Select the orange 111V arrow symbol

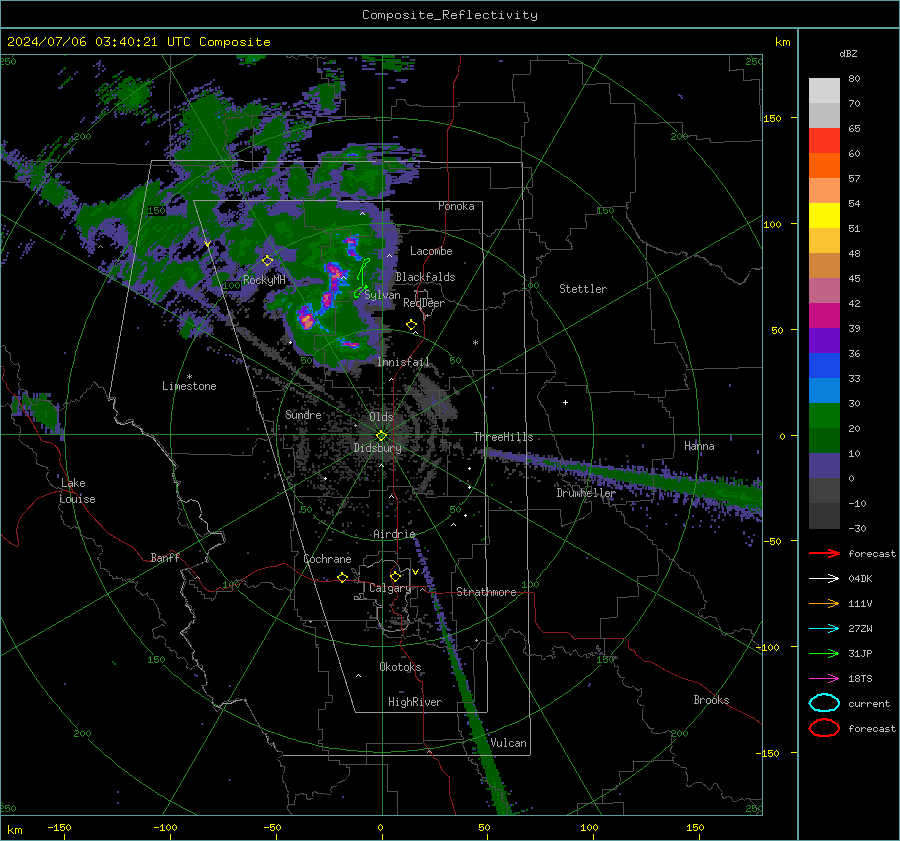pyautogui.click(x=824, y=603)
